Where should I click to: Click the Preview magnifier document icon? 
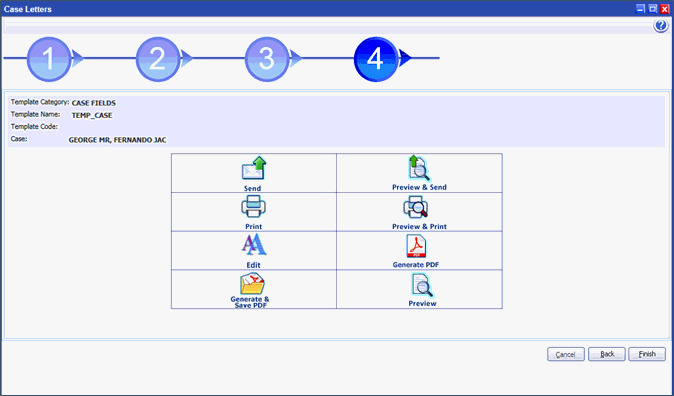coord(422,285)
